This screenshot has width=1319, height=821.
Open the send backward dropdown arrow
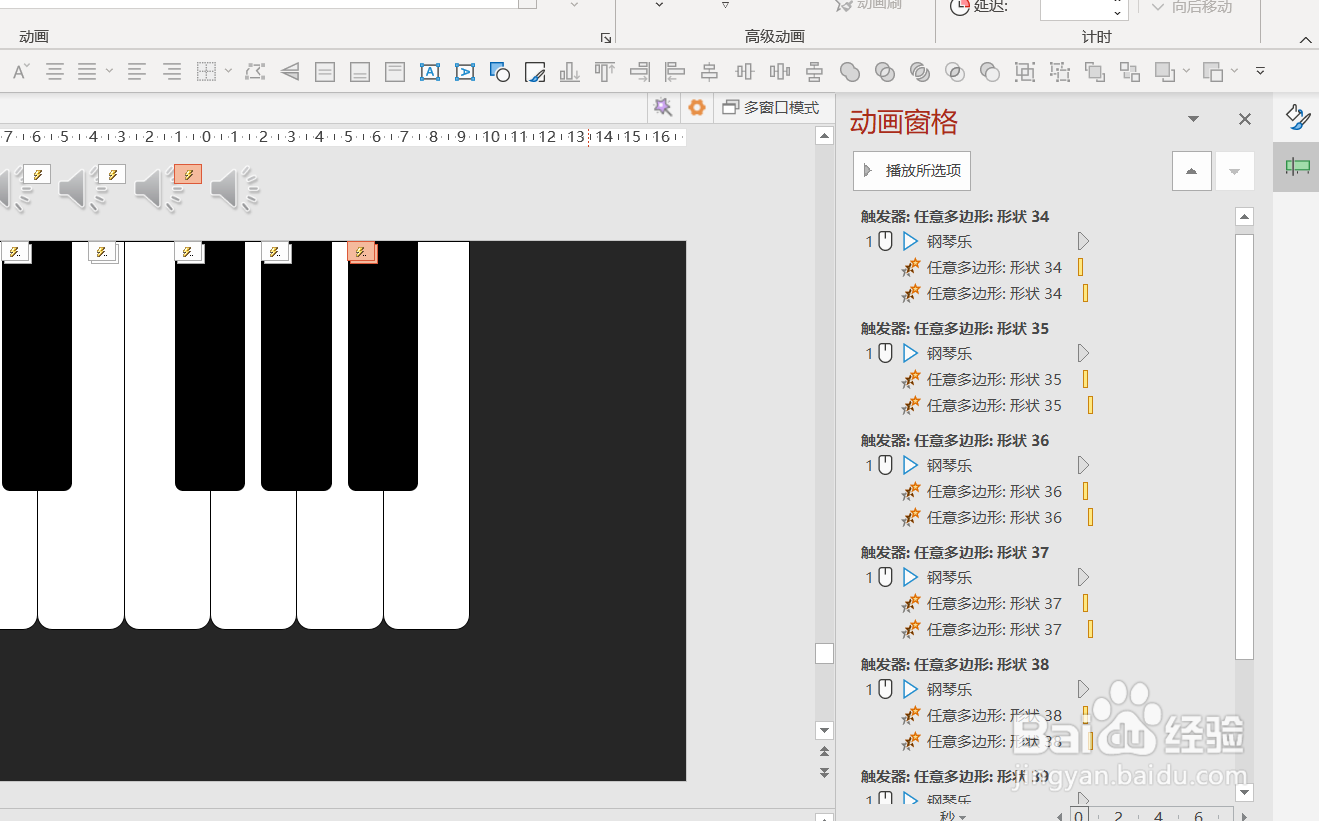(1234, 72)
